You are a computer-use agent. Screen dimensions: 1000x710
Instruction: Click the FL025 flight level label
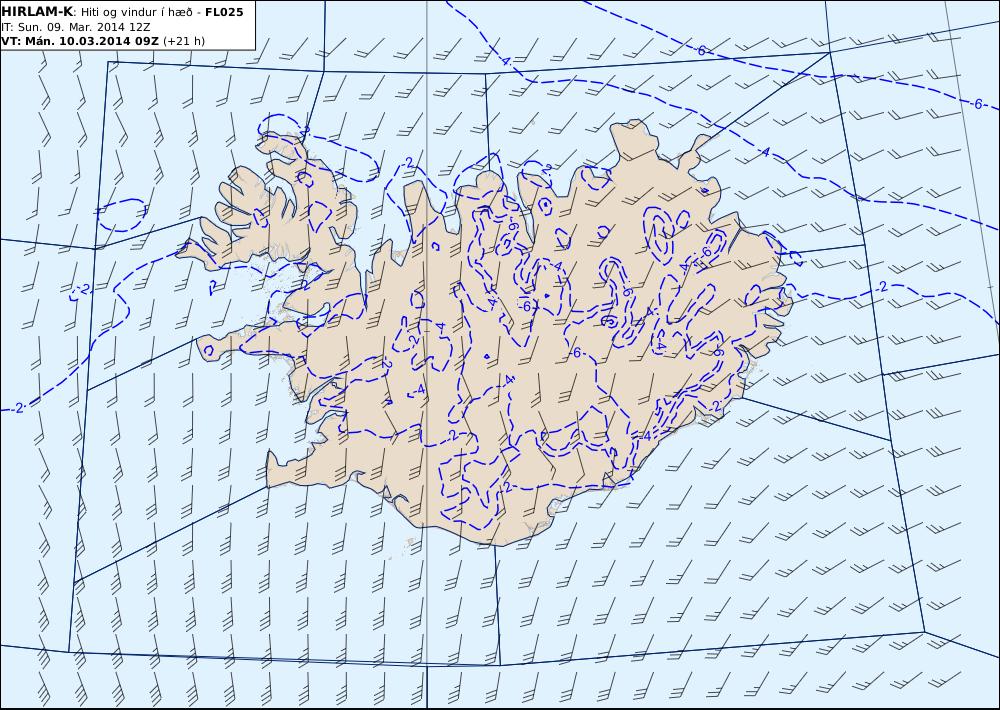224,12
